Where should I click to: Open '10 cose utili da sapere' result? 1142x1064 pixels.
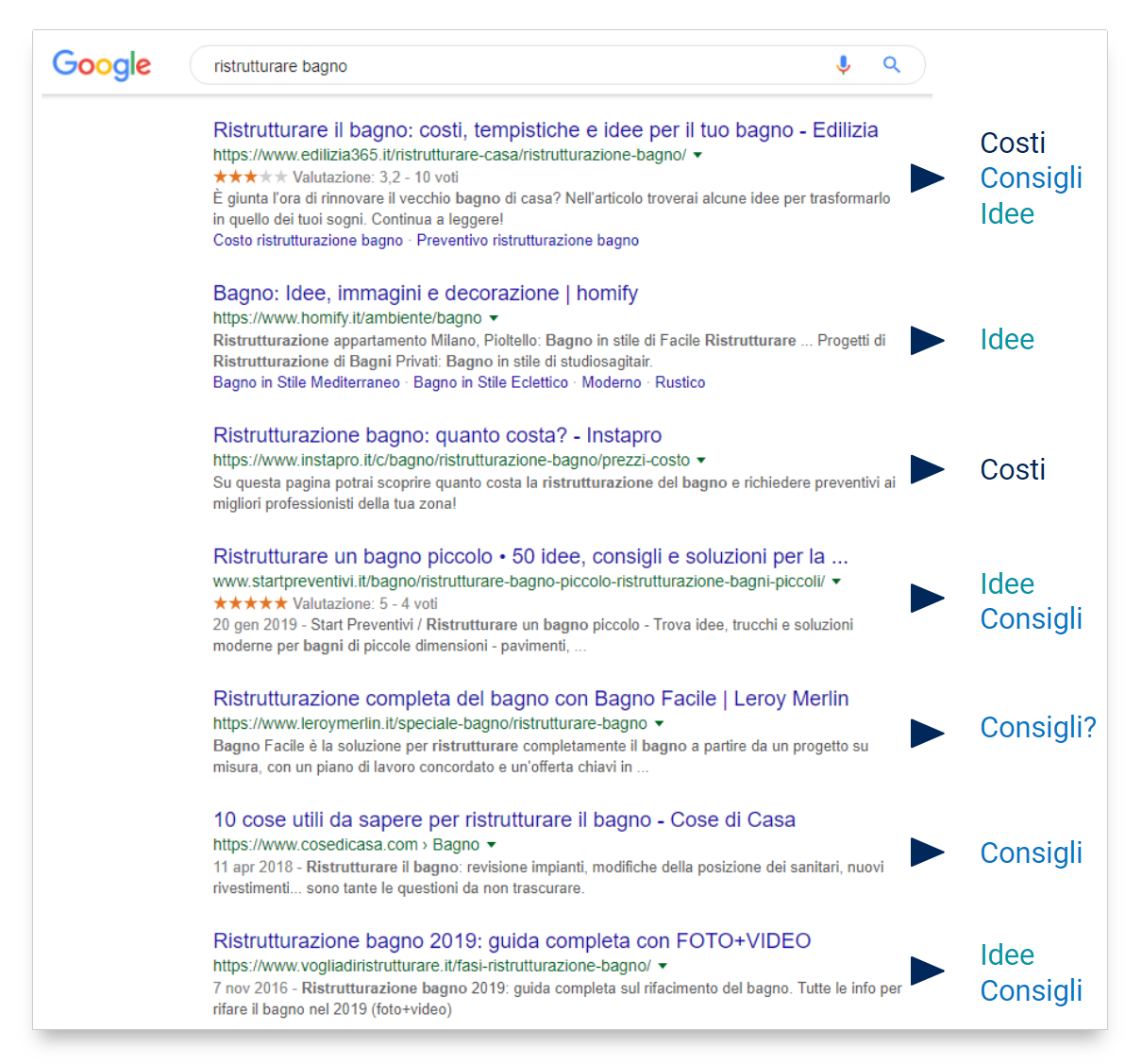504,819
